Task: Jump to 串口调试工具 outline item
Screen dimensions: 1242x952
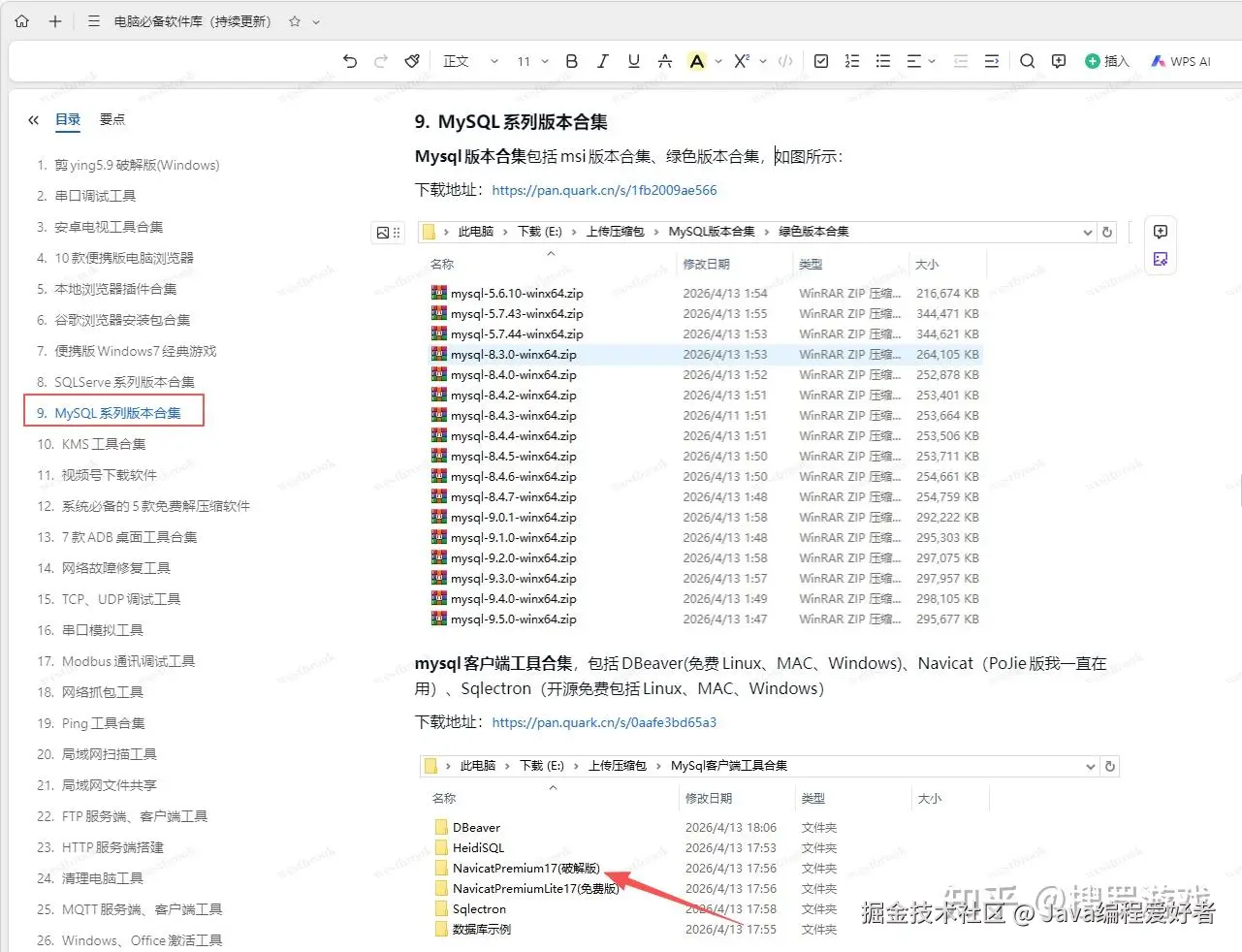Action: click(95, 196)
